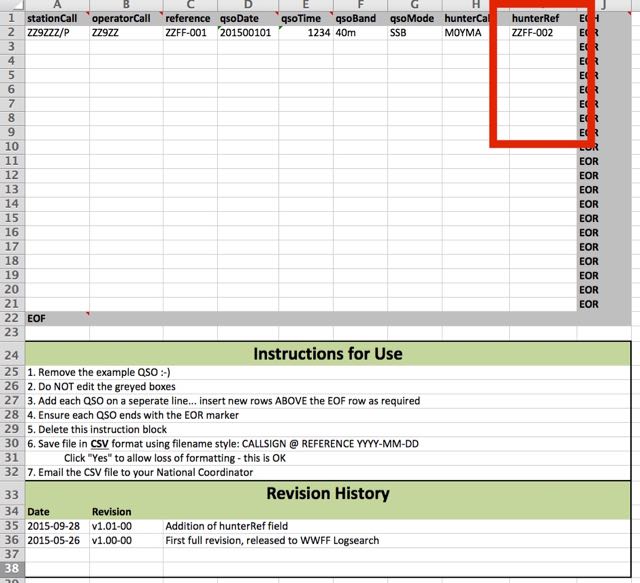Select column G header
This screenshot has height=583, width=640.
[x=413, y=5]
